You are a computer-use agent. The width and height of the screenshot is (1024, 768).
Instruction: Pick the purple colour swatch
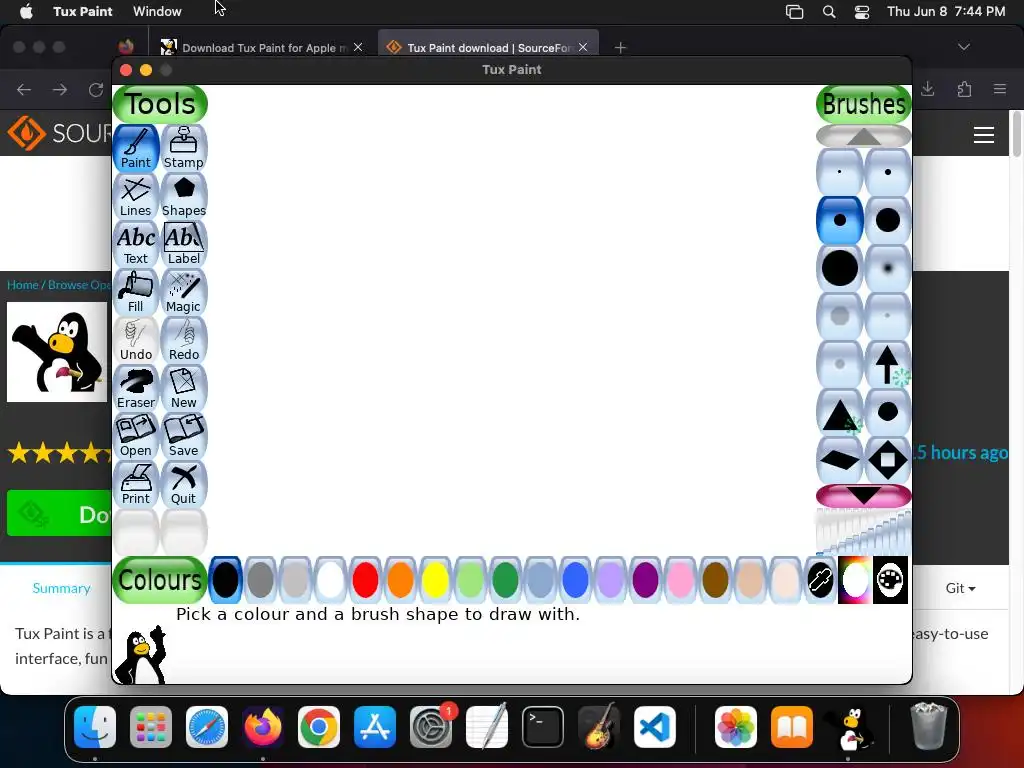click(645, 580)
